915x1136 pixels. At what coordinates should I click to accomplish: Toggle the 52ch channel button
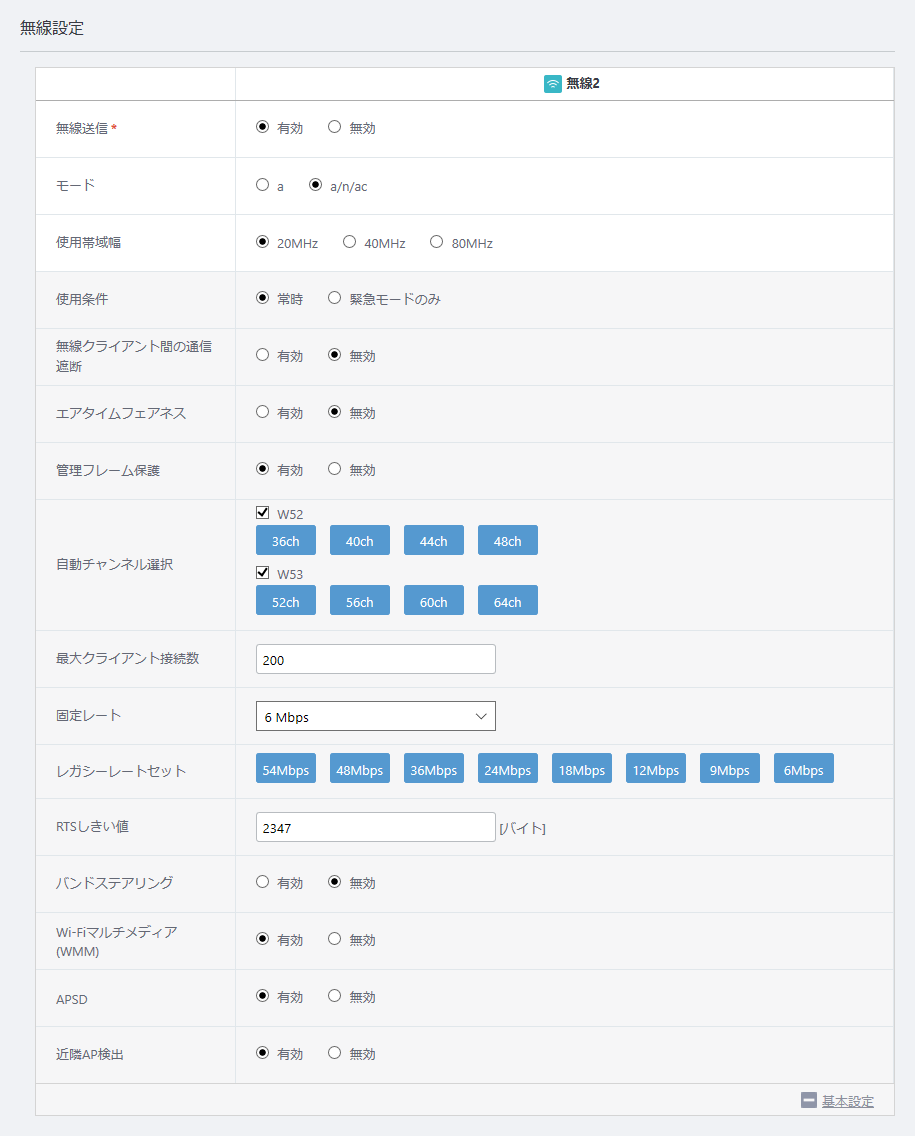coord(285,601)
